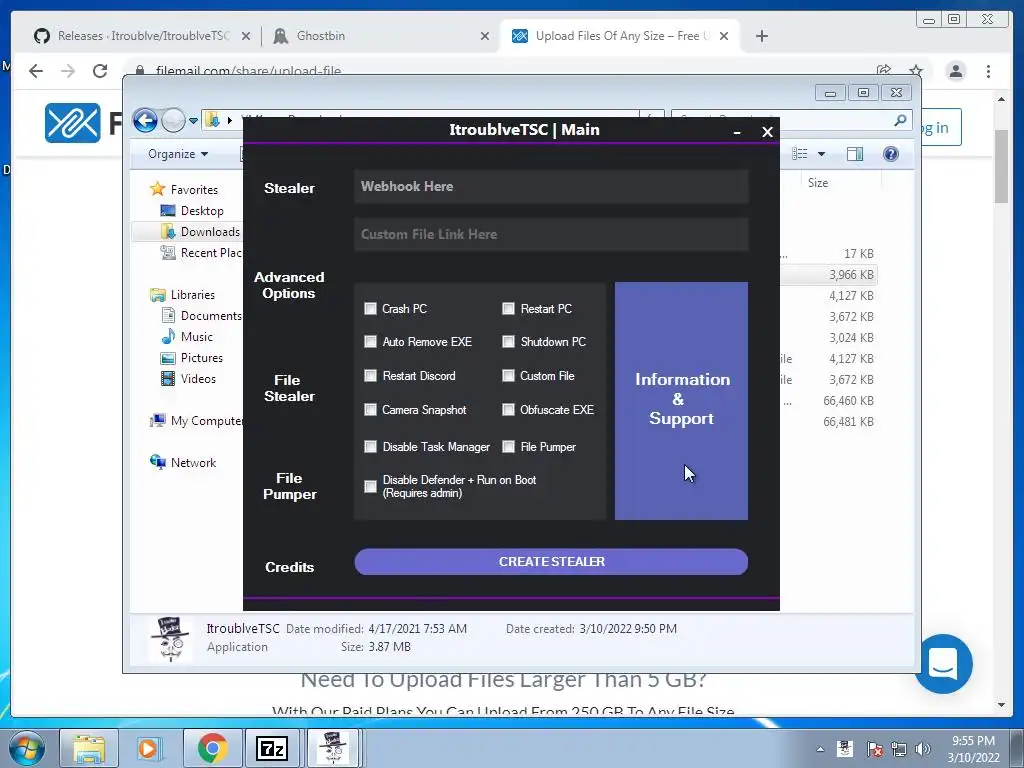Toggle the Restart Discord checkbox
Viewport: 1024px width, 768px height.
[x=370, y=376]
